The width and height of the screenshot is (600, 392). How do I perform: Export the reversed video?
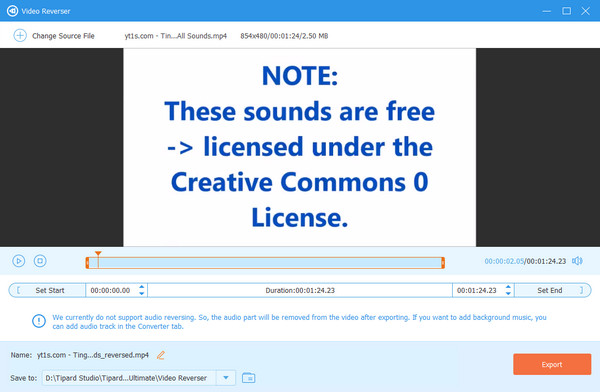[552, 364]
